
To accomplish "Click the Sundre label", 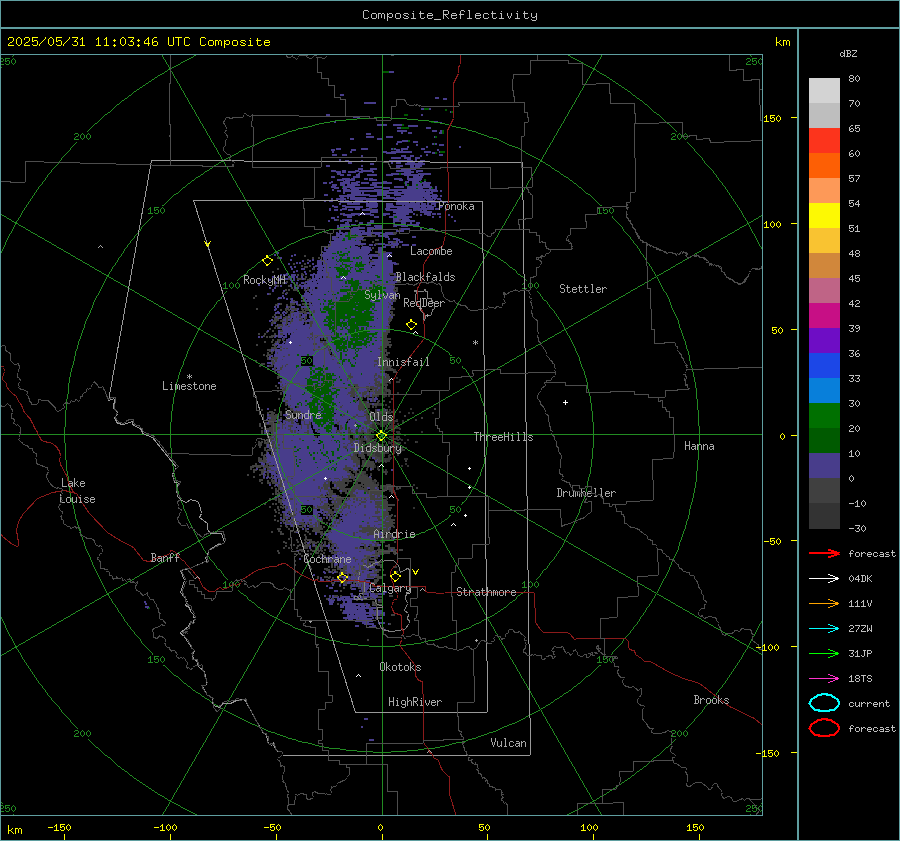I will coord(303,415).
